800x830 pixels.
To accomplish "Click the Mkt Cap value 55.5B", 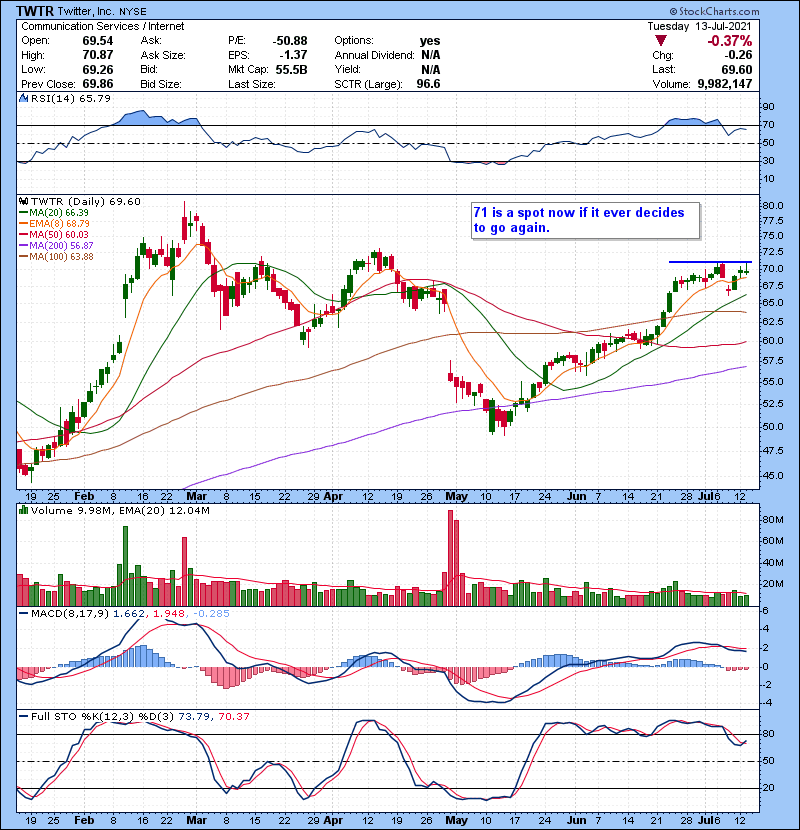I will 291,69.
